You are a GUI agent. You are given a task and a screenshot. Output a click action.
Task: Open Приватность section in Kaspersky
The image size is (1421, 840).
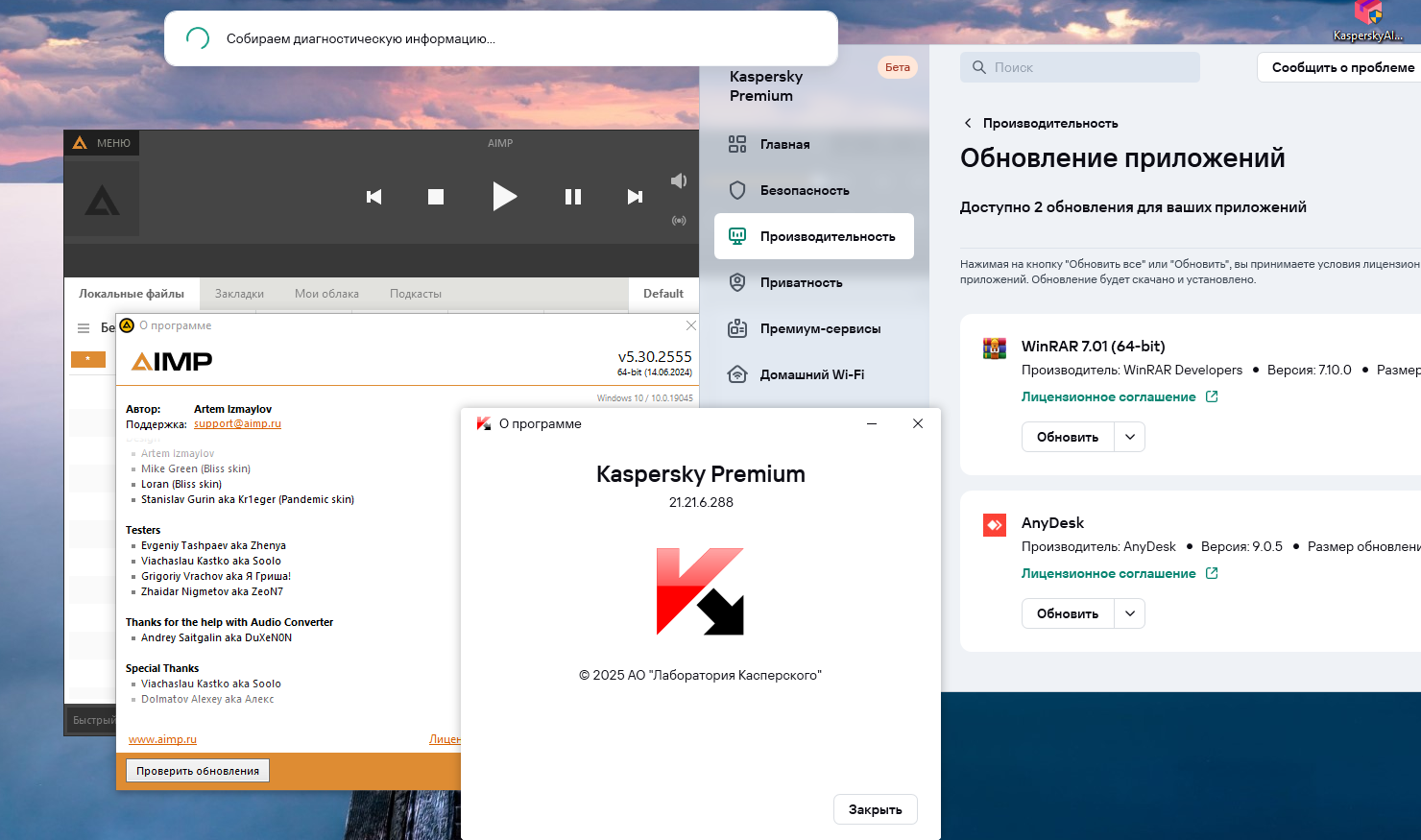tap(814, 282)
